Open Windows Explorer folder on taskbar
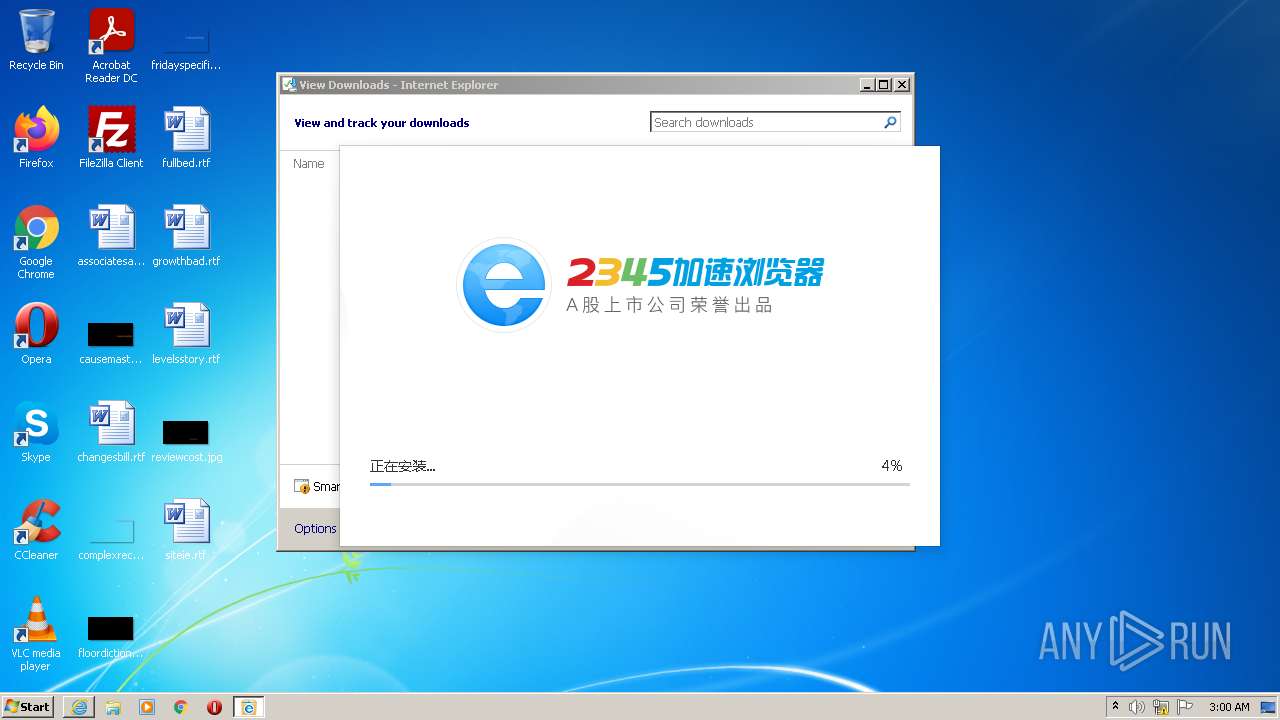The image size is (1280, 720). 113,707
